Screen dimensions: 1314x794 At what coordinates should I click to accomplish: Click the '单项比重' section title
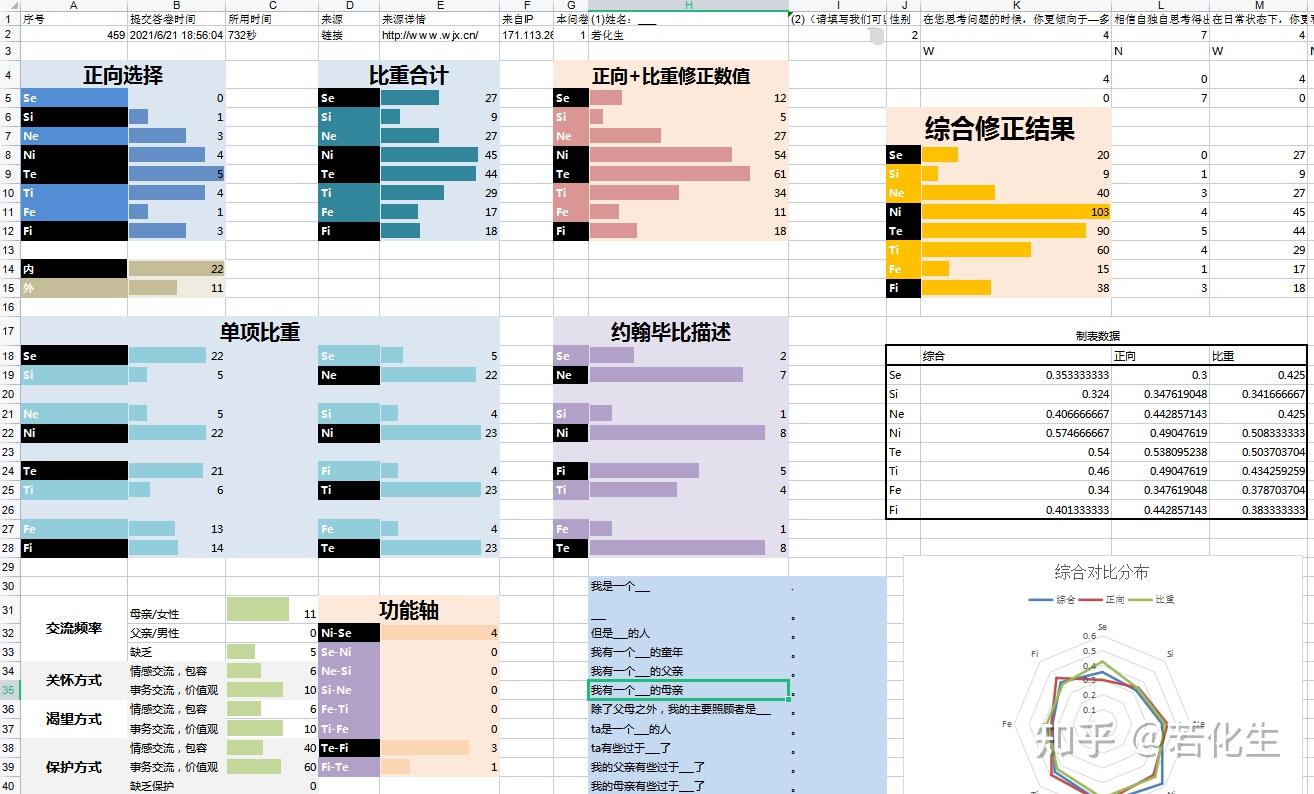tap(260, 332)
